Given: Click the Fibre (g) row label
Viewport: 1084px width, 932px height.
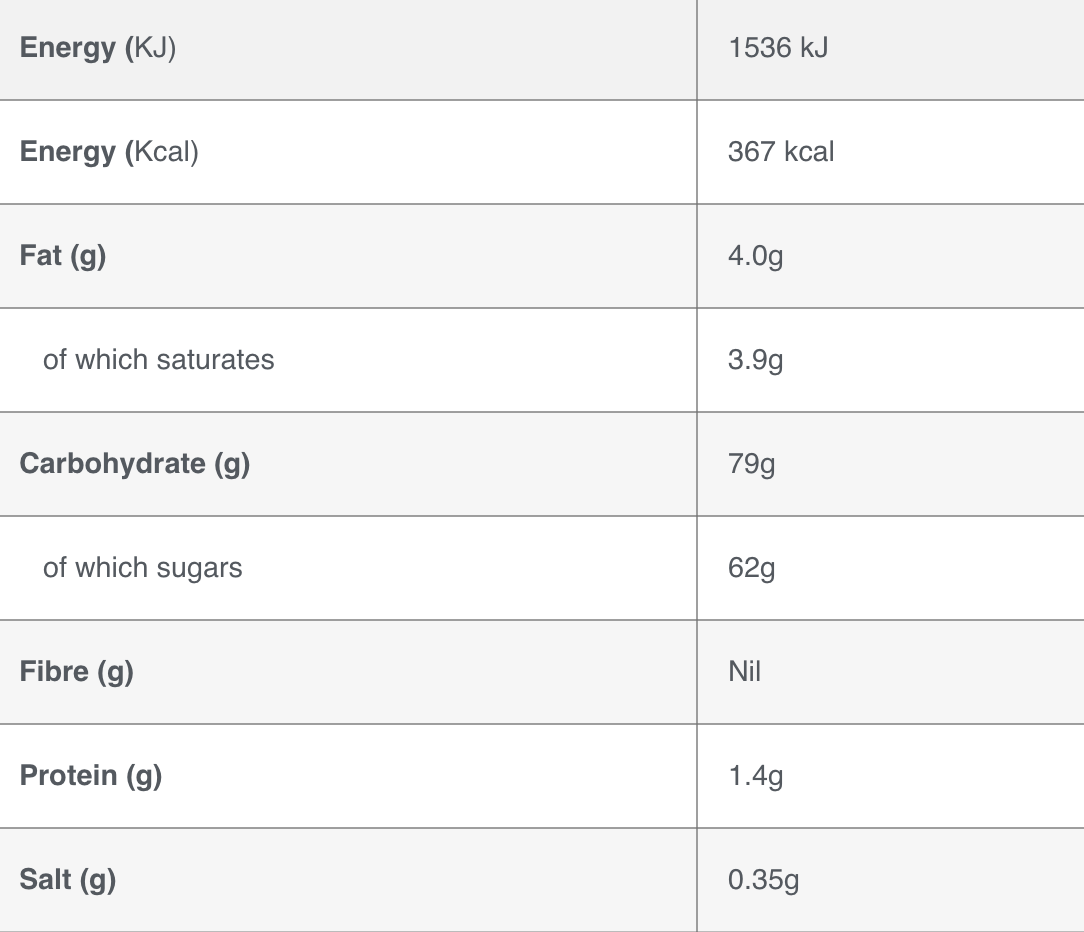Looking at the screenshot, I should (77, 672).
